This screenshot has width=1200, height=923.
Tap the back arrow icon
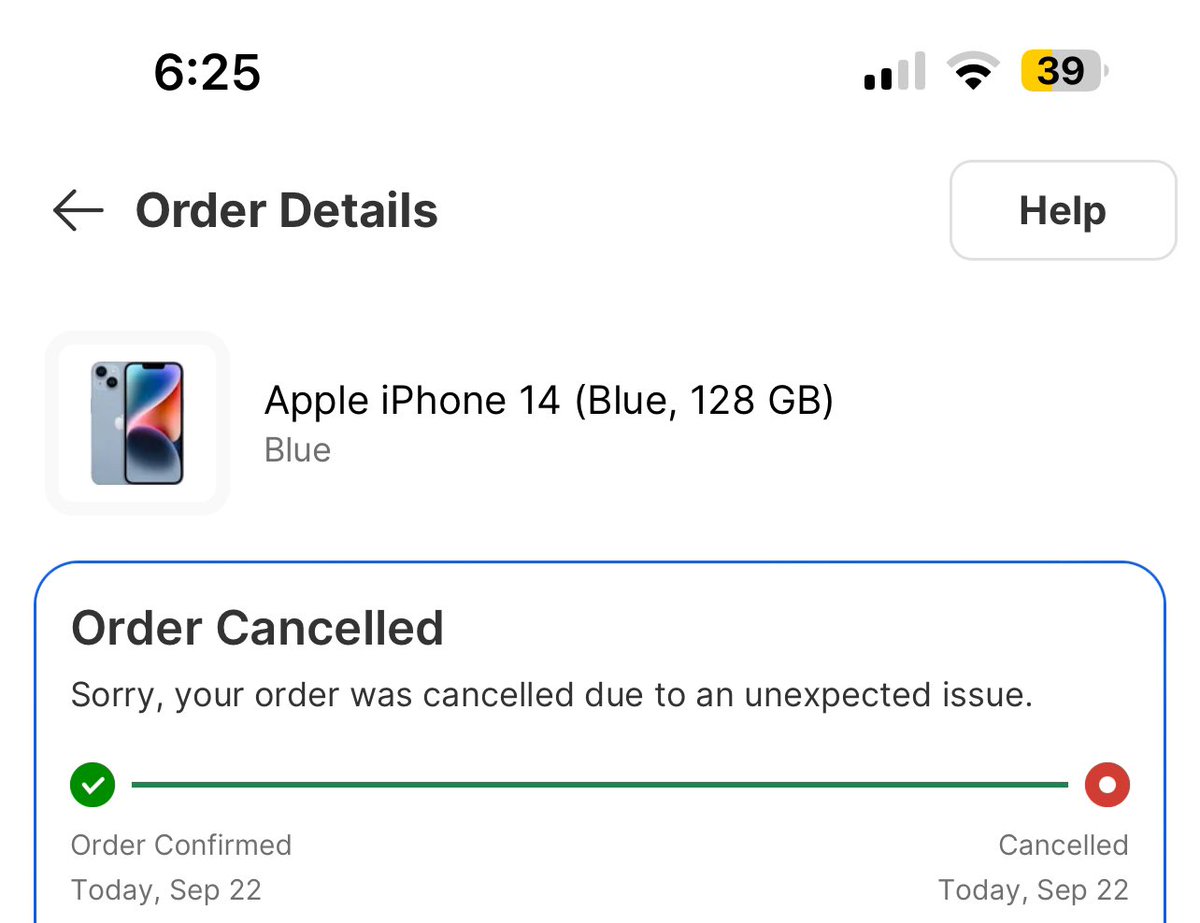[x=78, y=211]
